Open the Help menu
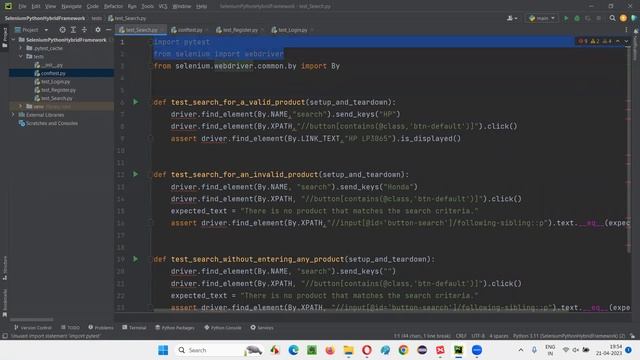The image size is (640, 360). (x=201, y=6)
